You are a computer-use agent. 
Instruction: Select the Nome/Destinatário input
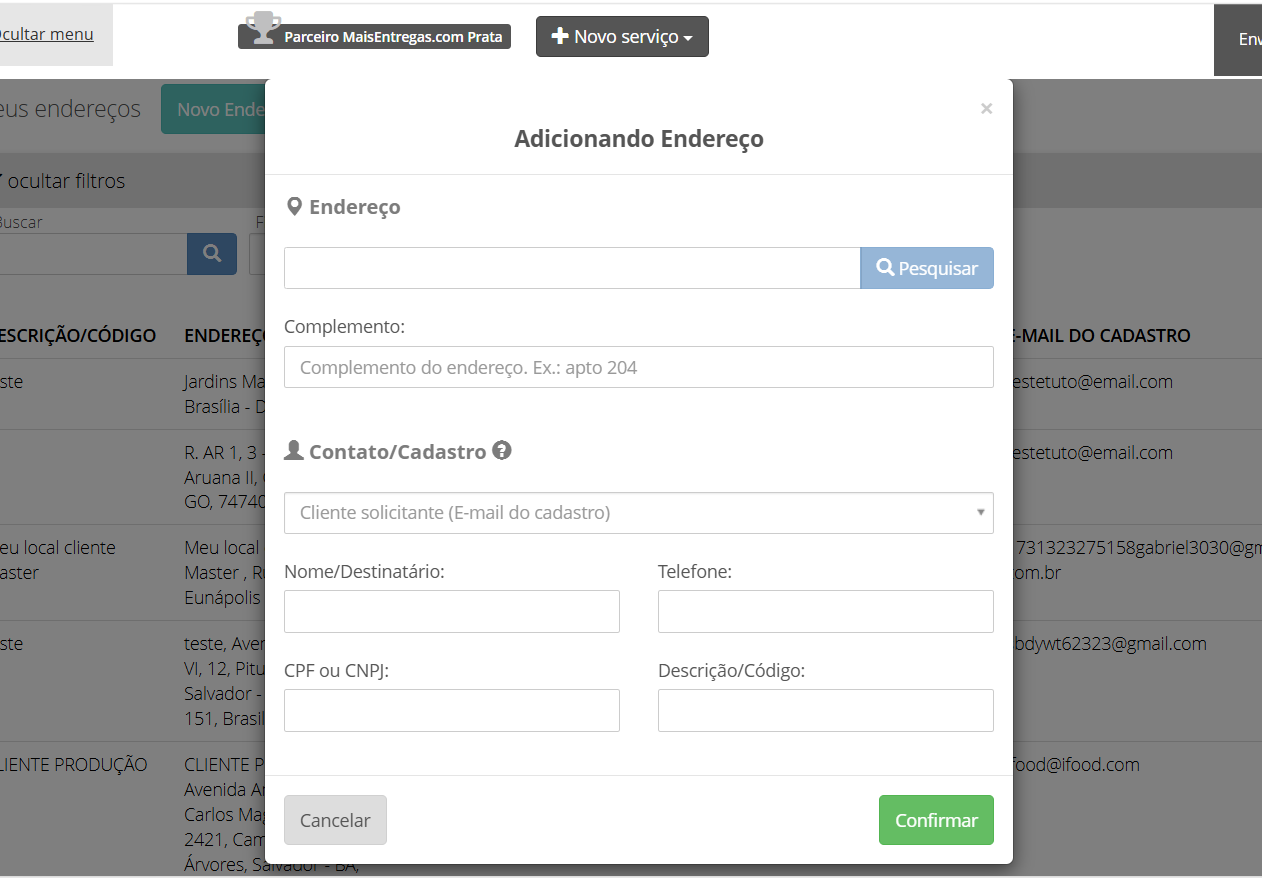pos(452,611)
